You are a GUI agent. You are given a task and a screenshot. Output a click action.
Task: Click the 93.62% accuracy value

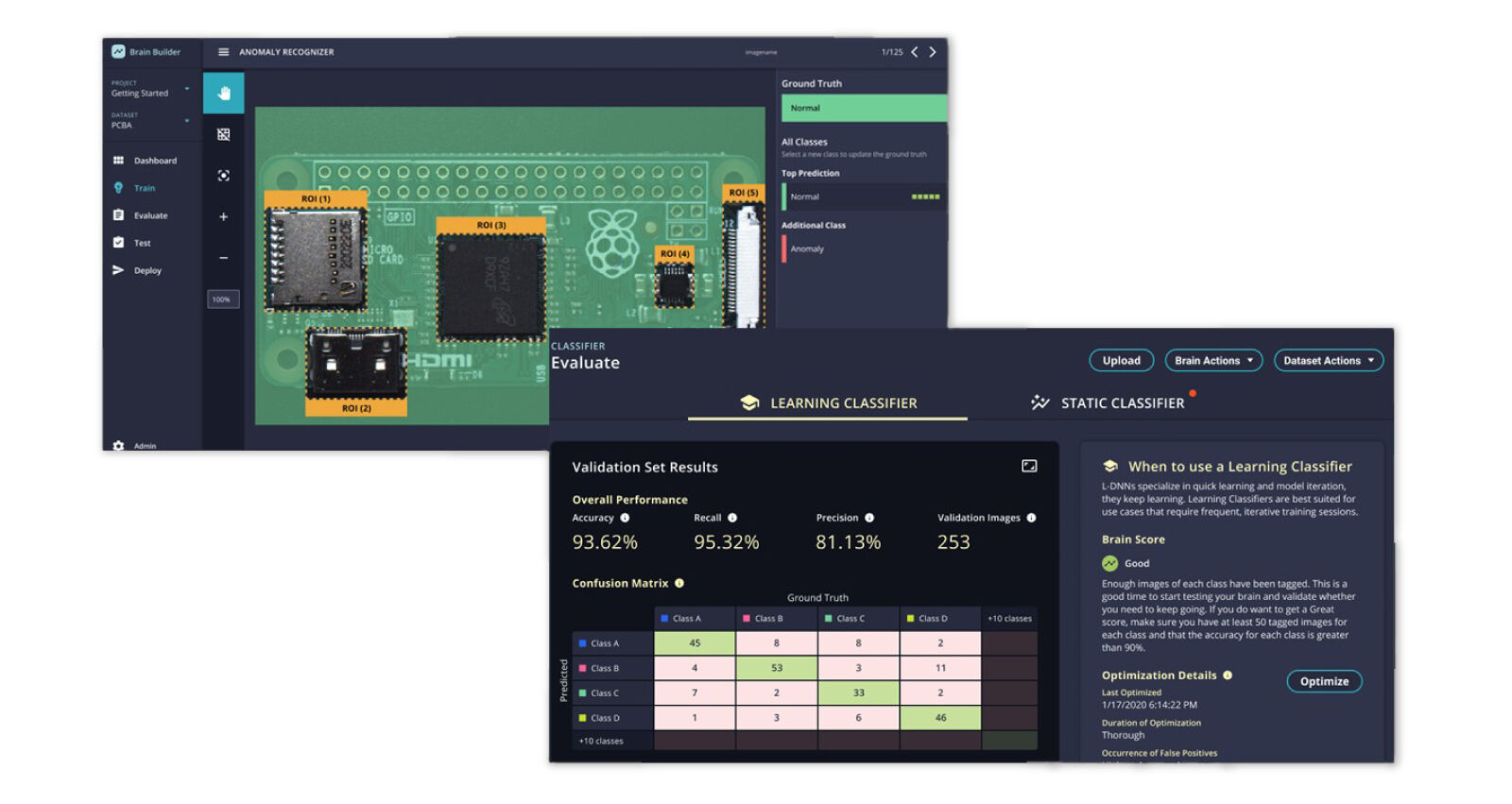tap(605, 542)
